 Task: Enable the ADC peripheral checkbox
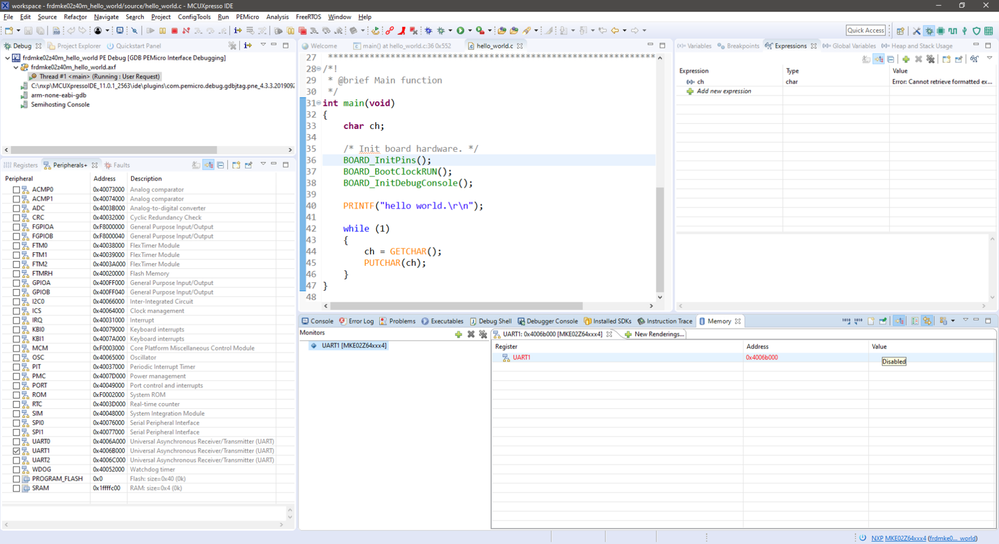pos(16,208)
